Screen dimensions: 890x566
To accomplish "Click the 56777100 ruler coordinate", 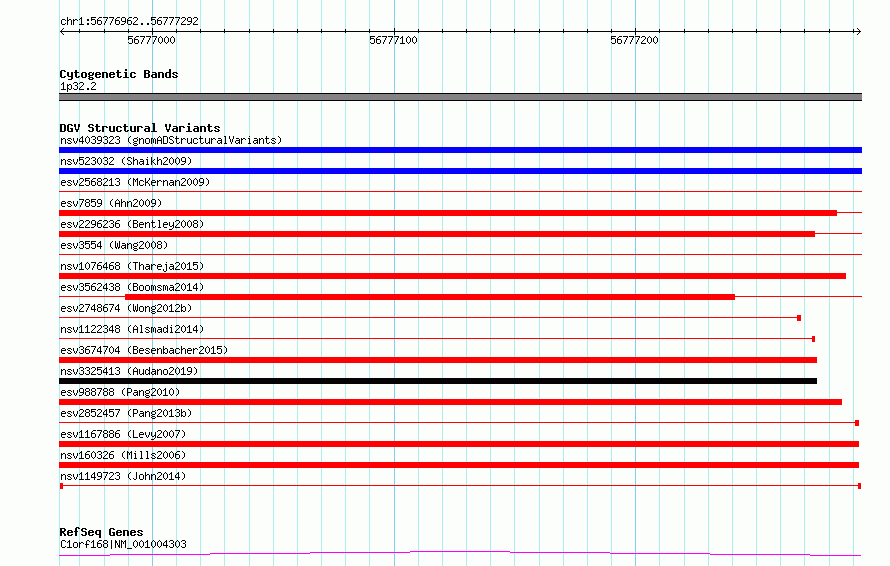I will pyautogui.click(x=393, y=40).
